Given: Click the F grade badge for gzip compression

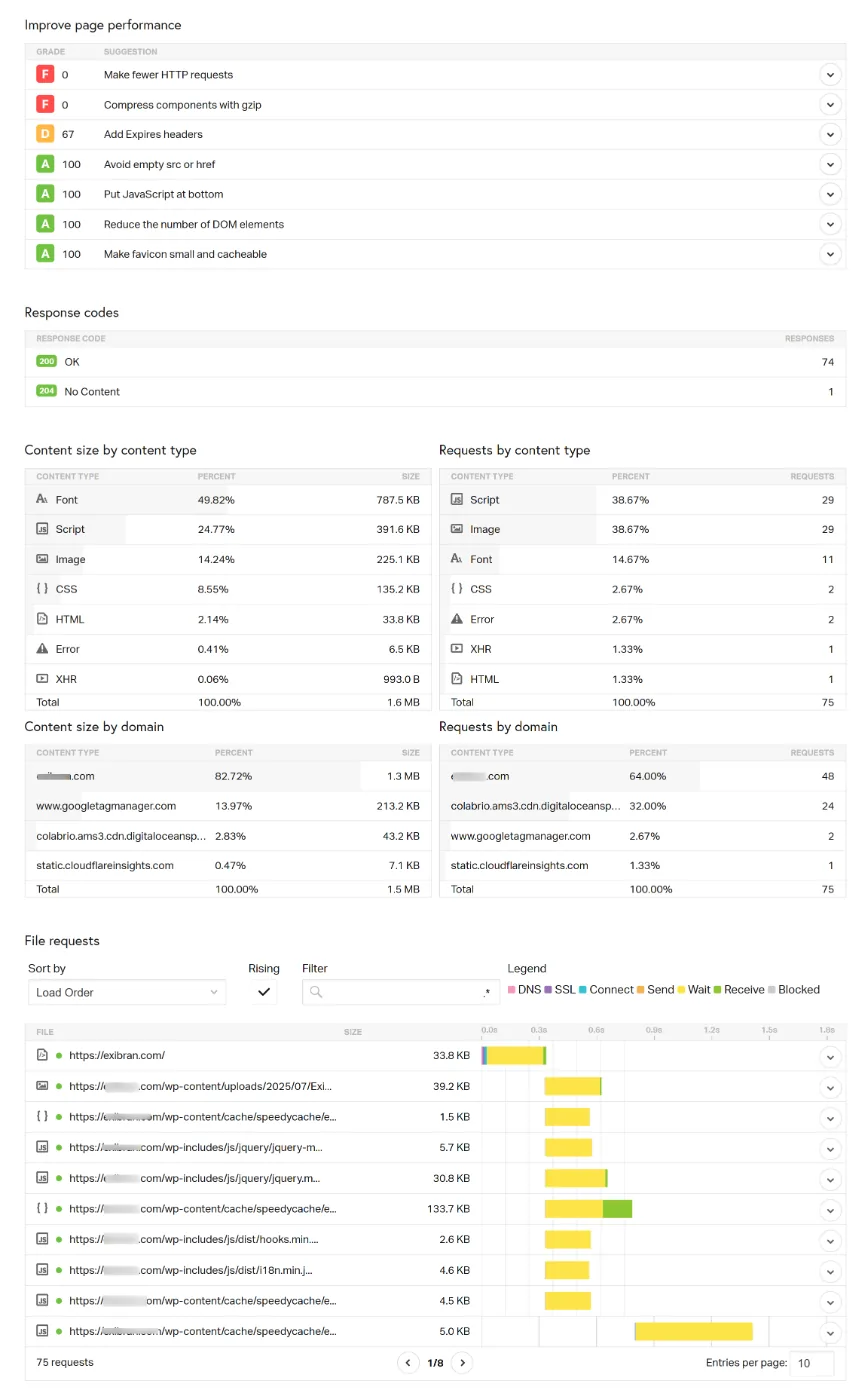Looking at the screenshot, I should (44, 105).
